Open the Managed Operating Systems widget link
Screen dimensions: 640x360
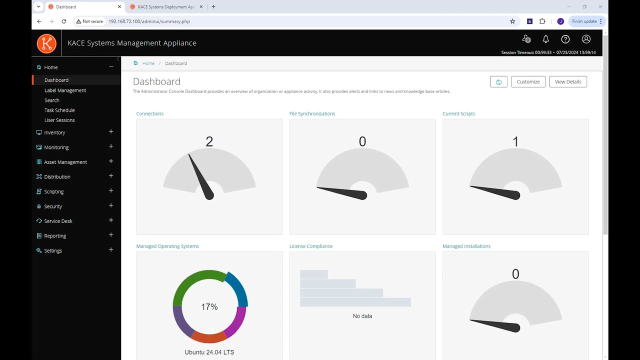tap(168, 247)
